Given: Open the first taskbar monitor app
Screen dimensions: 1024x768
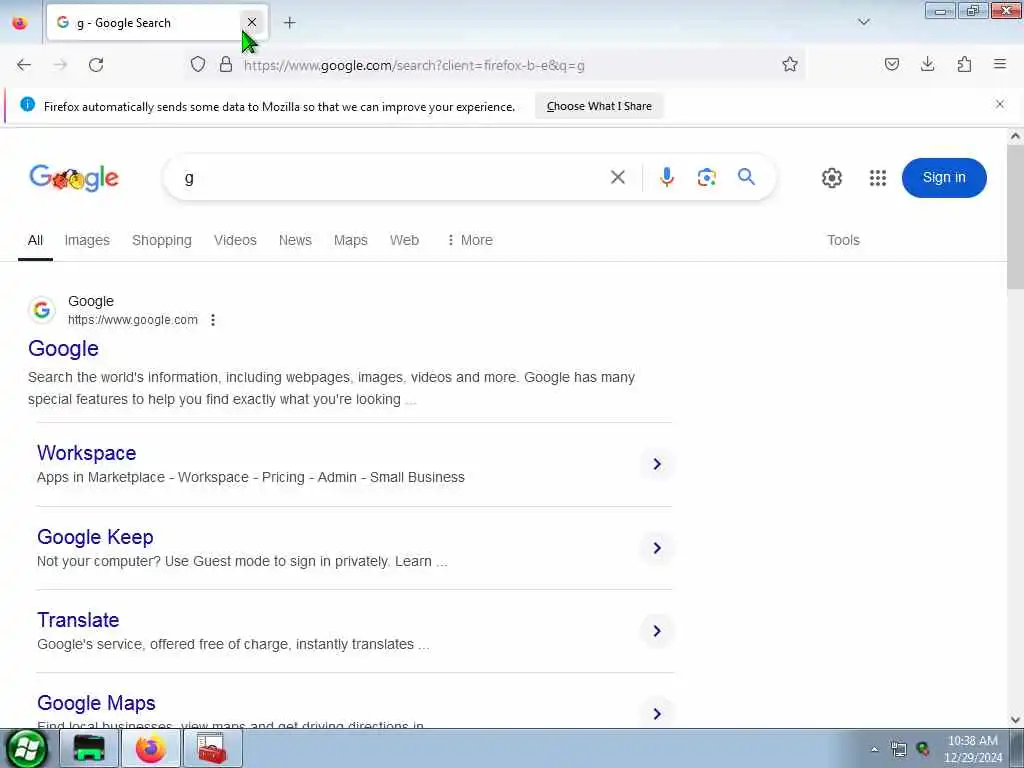Looking at the screenshot, I should point(89,748).
